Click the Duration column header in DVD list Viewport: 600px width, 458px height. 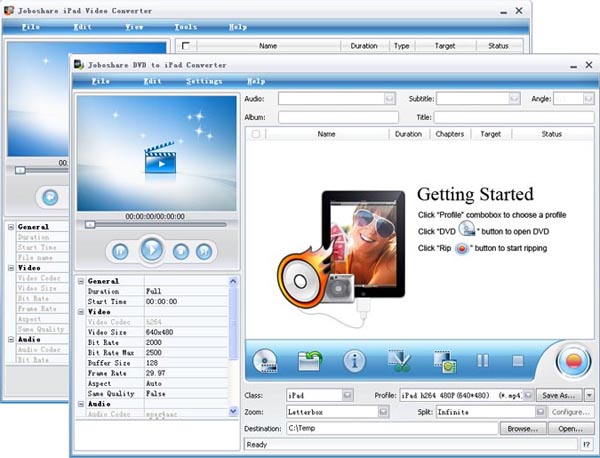click(x=408, y=134)
